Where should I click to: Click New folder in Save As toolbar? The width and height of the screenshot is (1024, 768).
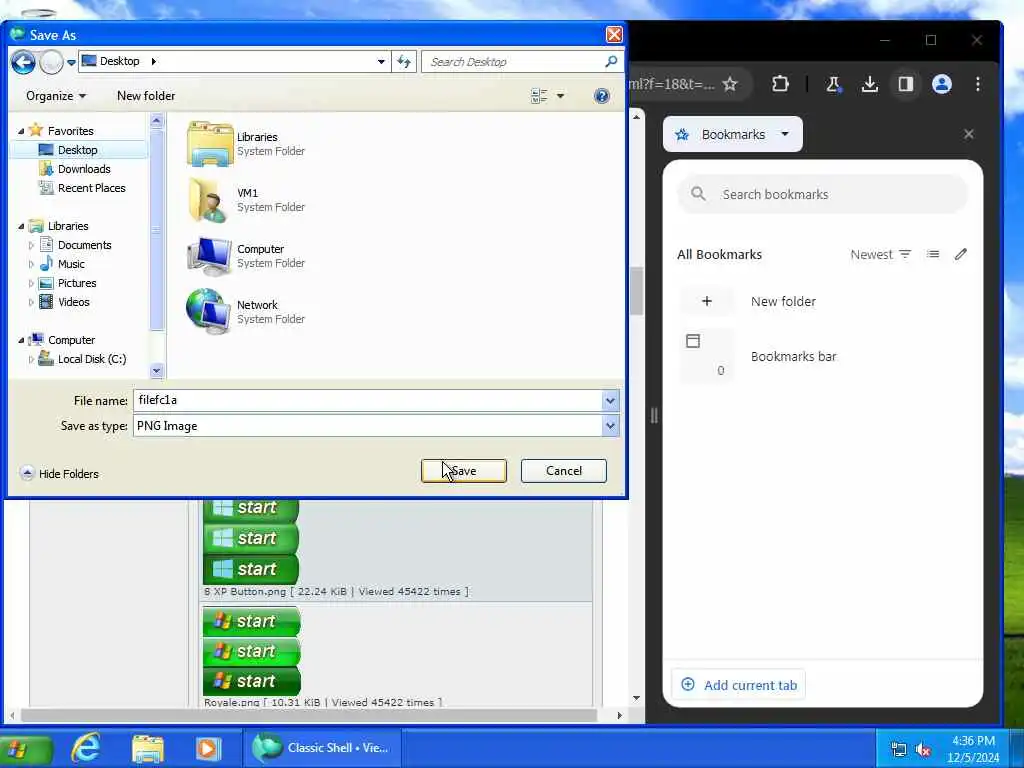click(146, 96)
